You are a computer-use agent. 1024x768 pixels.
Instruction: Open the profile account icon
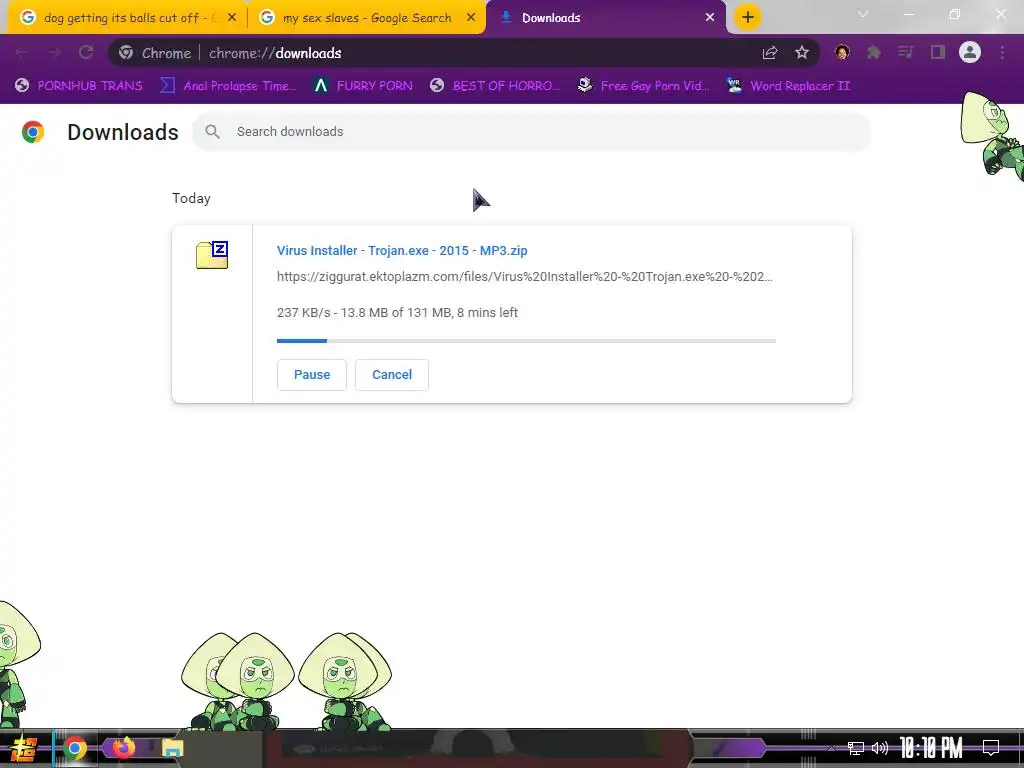[970, 53]
